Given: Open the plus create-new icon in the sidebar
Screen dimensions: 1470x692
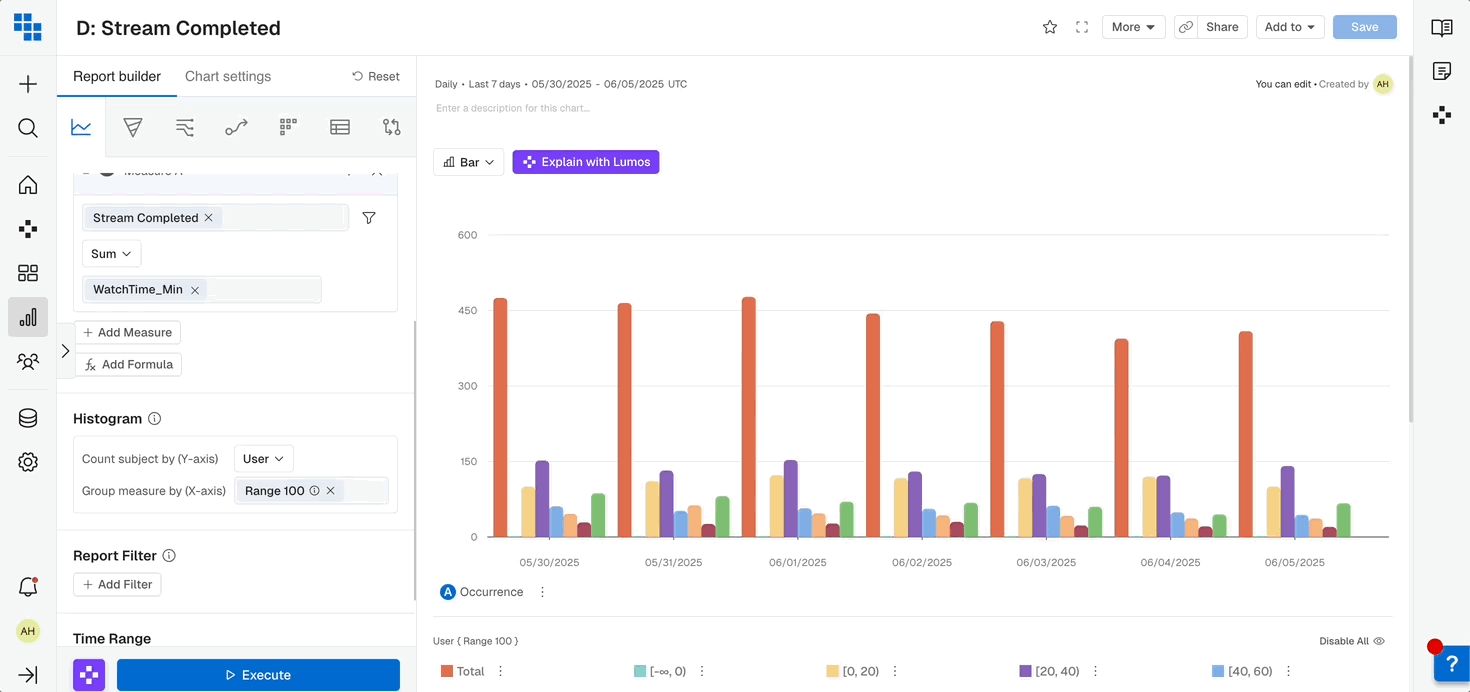Looking at the screenshot, I should [x=28, y=84].
